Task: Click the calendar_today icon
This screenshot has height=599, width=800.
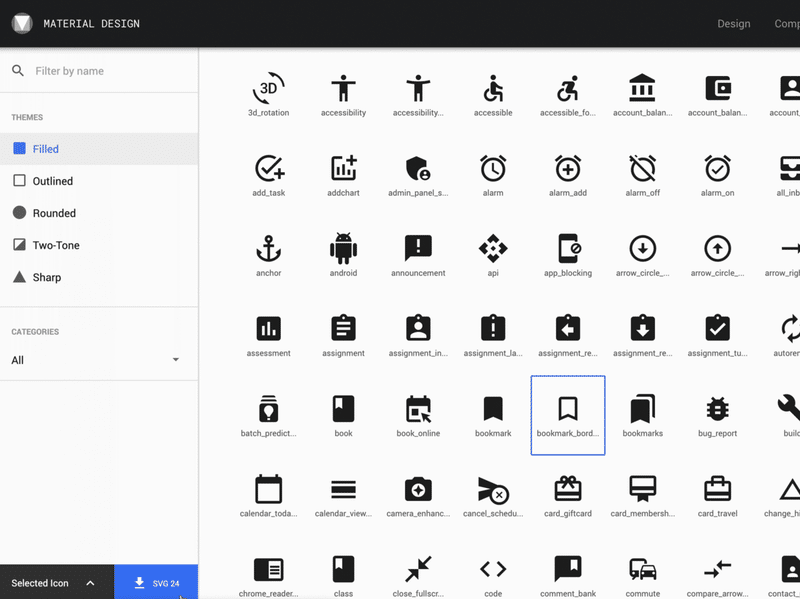Action: [268, 489]
